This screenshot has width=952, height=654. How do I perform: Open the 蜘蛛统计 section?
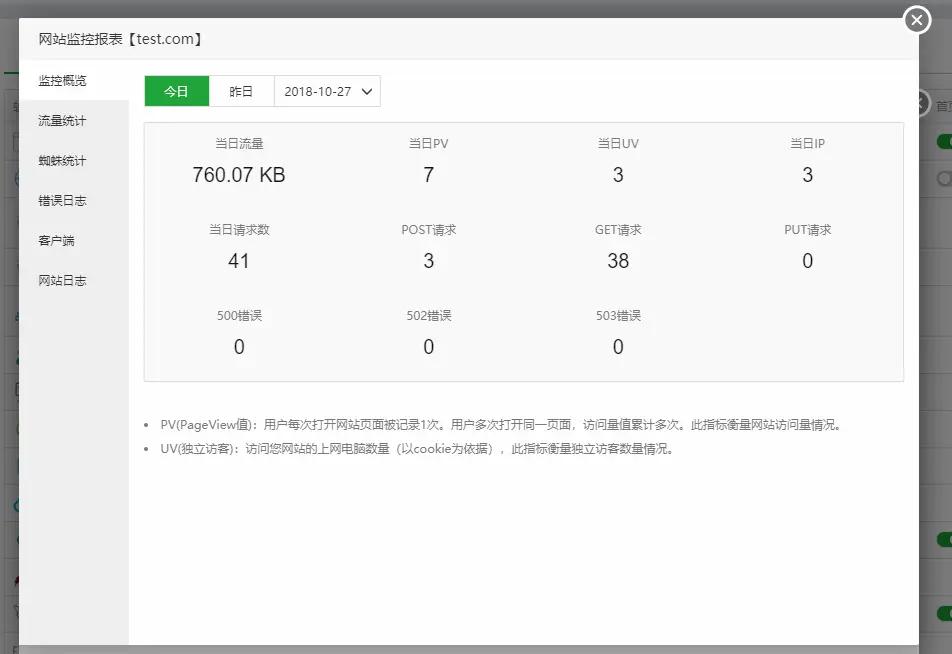(x=62, y=160)
